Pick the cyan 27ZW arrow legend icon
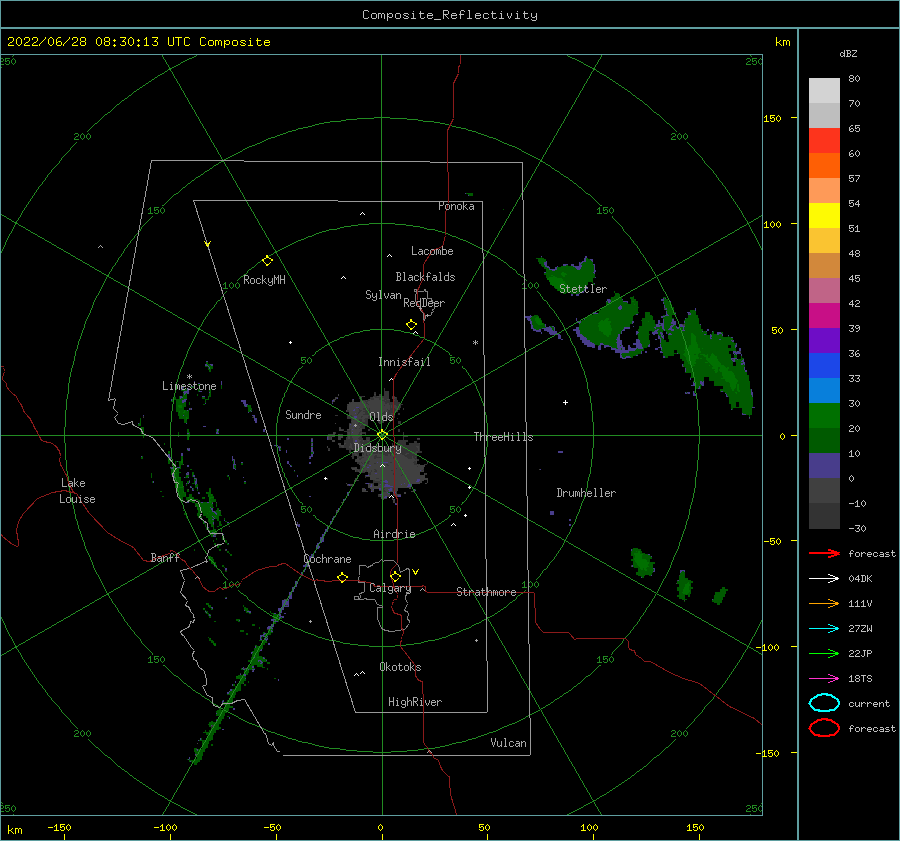The height and width of the screenshot is (841, 900). 824,629
